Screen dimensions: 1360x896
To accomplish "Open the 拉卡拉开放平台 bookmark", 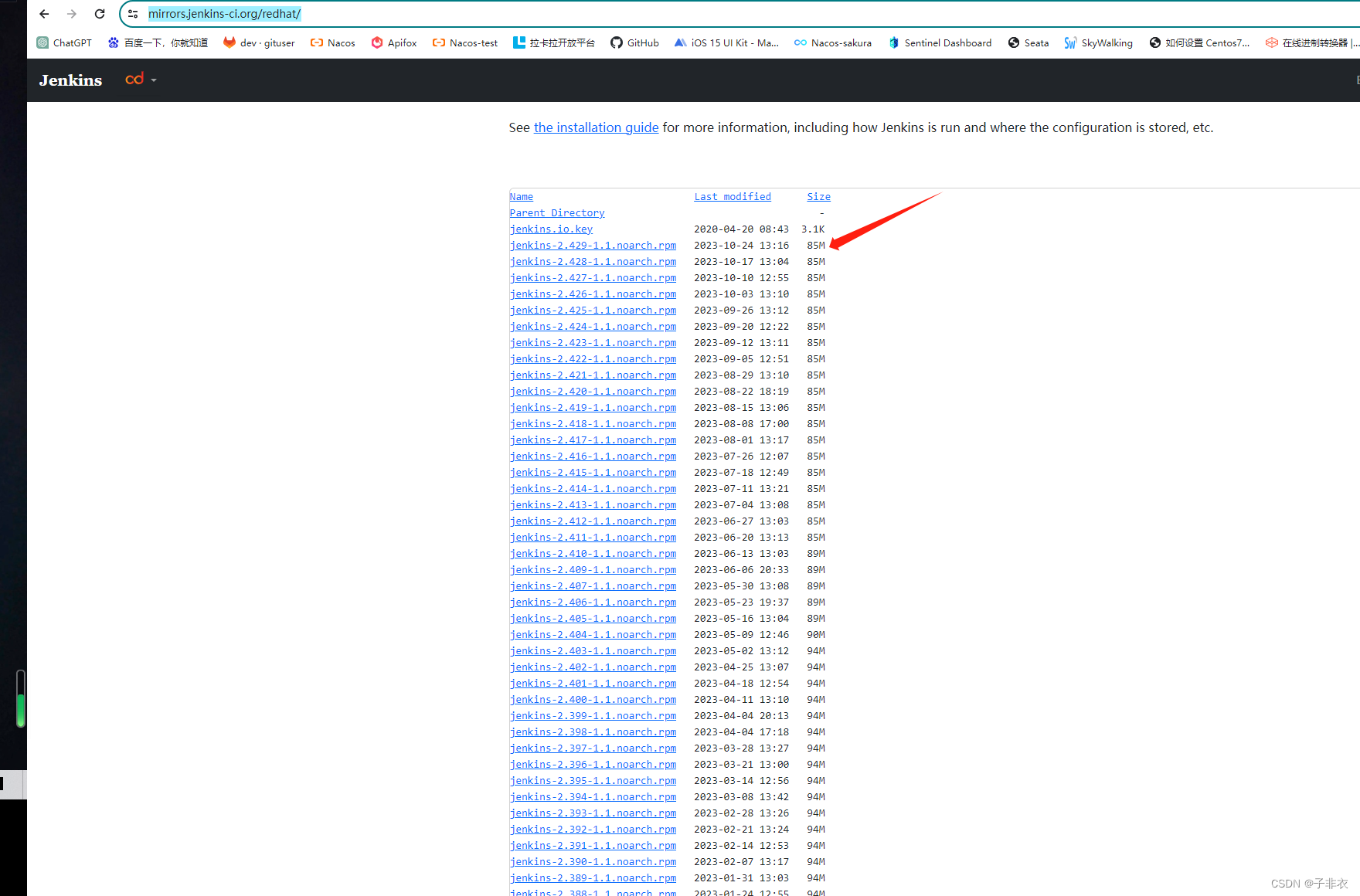I will tap(553, 43).
